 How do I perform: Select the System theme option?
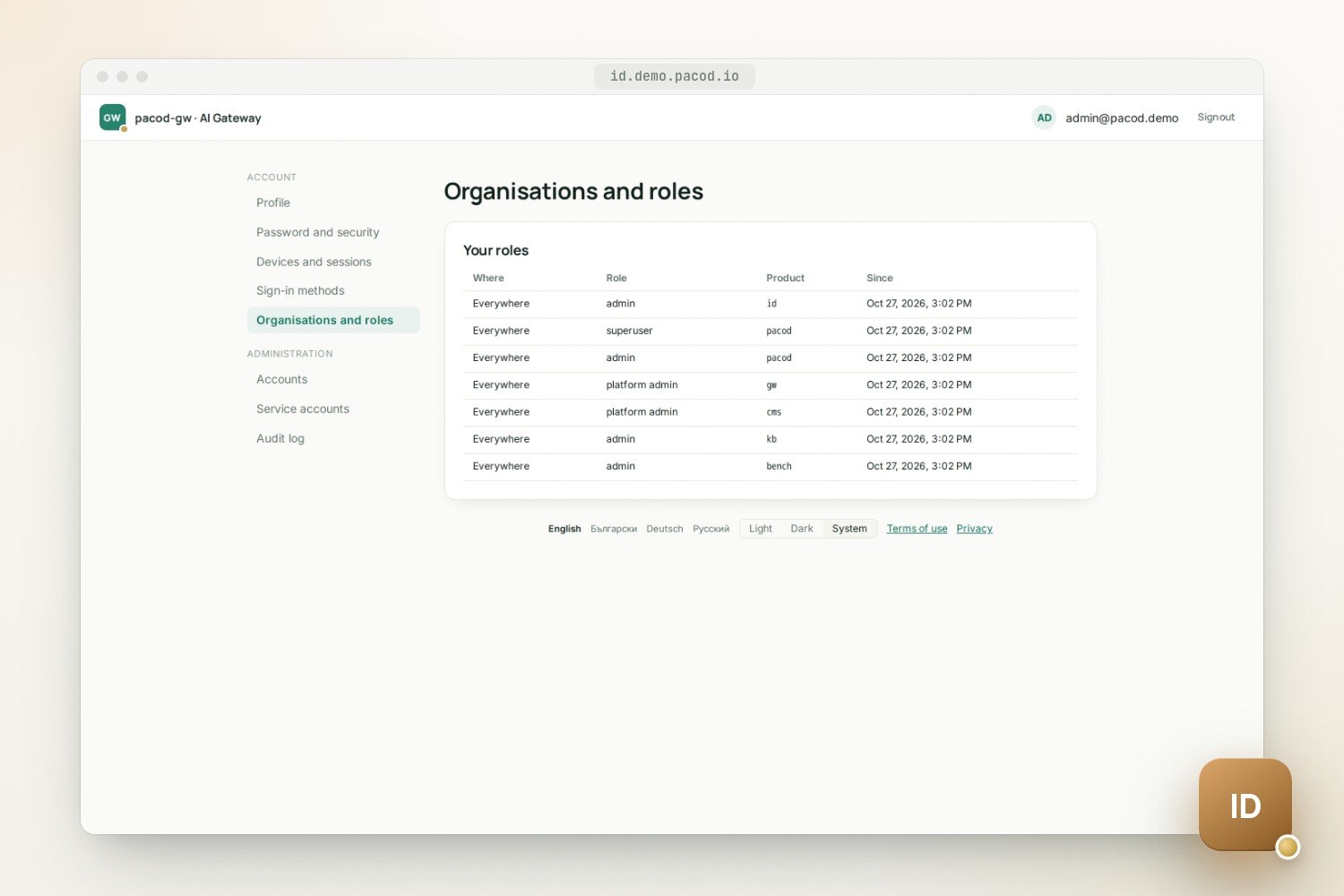849,529
